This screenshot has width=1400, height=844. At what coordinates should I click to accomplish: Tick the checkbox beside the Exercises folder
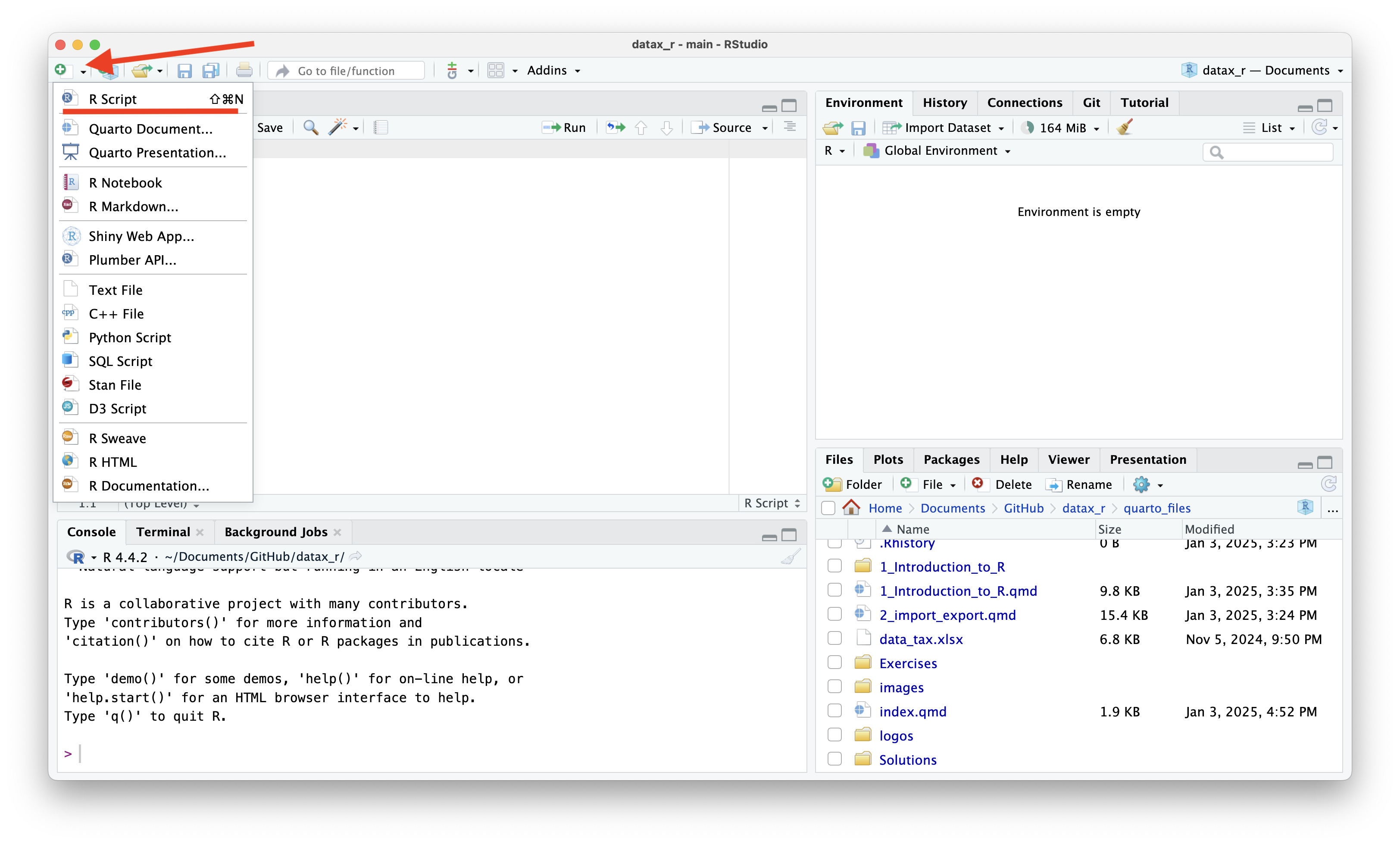coord(834,663)
